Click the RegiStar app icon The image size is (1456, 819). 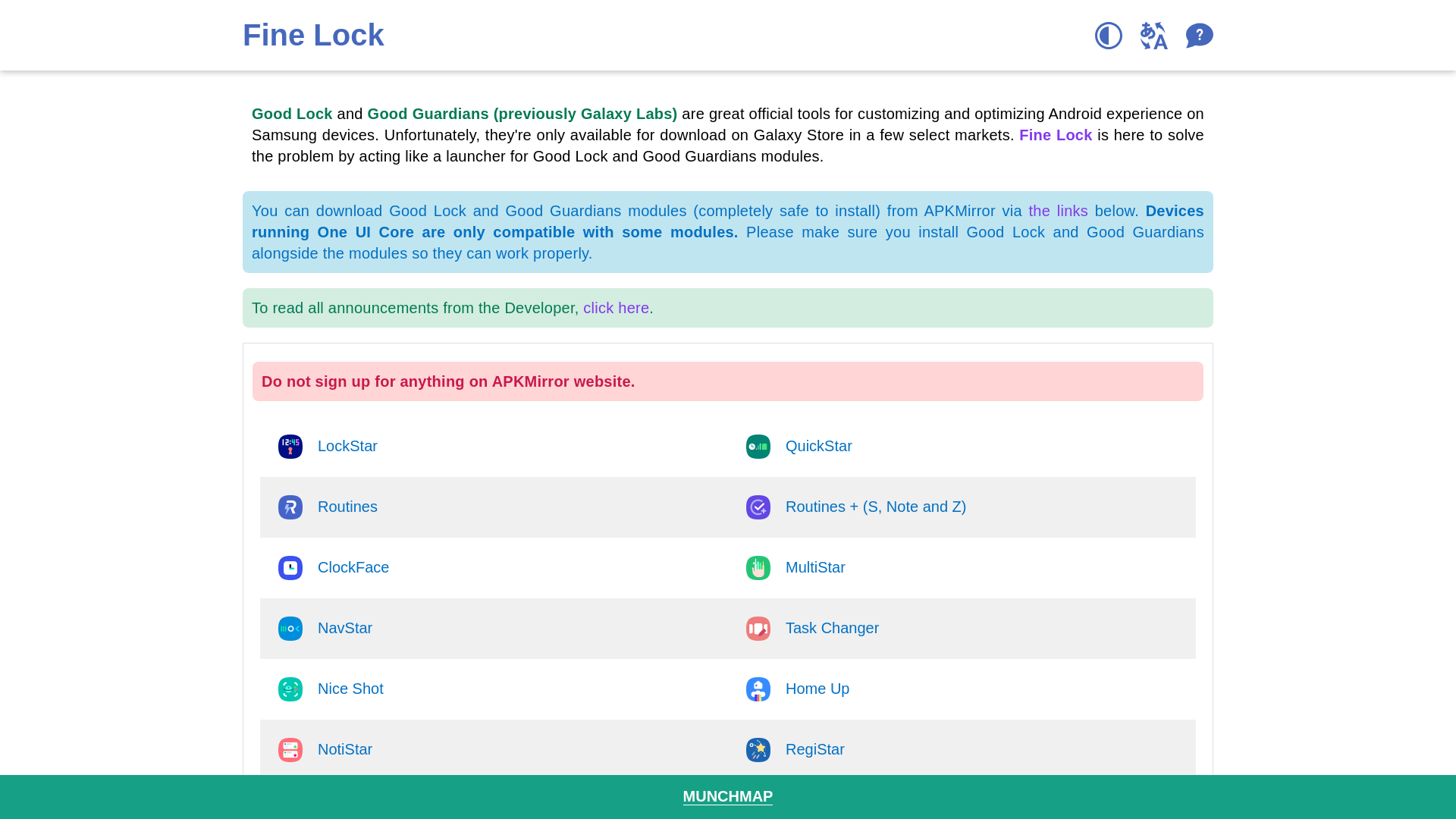pyautogui.click(x=758, y=750)
